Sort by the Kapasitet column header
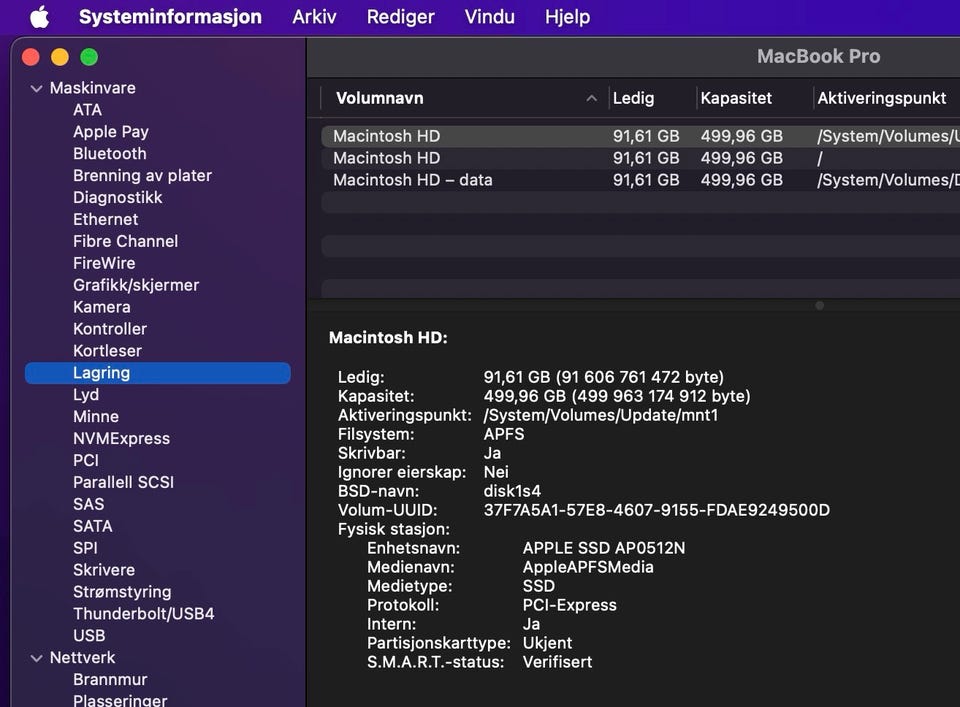This screenshot has height=707, width=960. [x=736, y=98]
